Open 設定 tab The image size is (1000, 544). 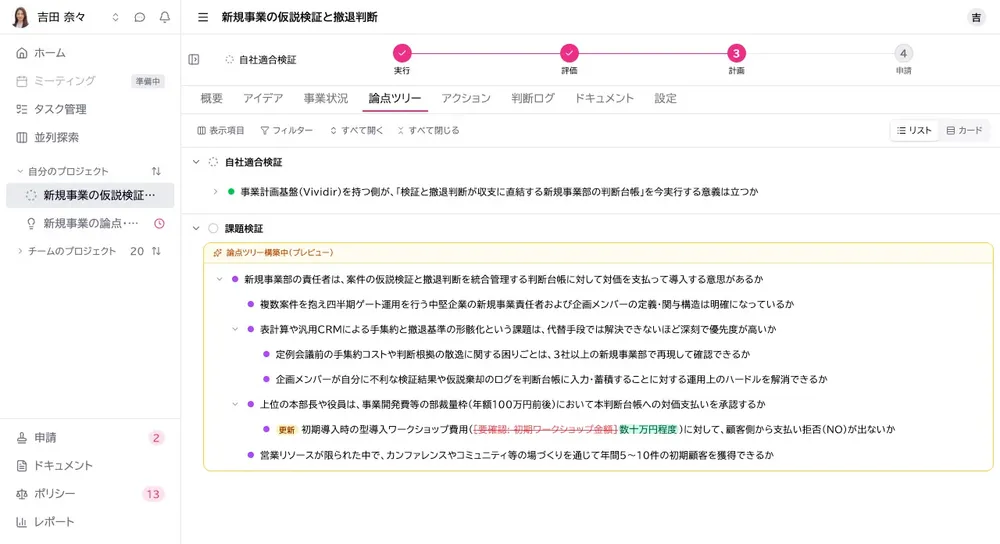pos(665,98)
